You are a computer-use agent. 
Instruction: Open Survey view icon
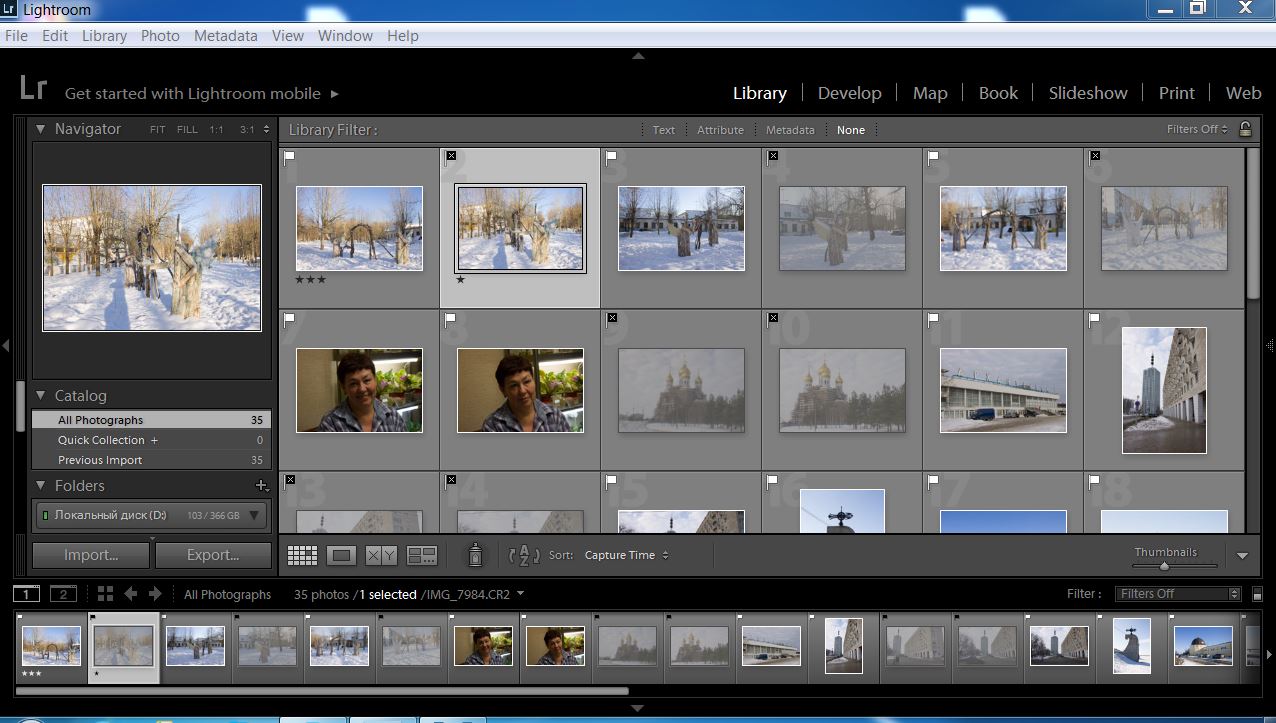click(x=422, y=555)
